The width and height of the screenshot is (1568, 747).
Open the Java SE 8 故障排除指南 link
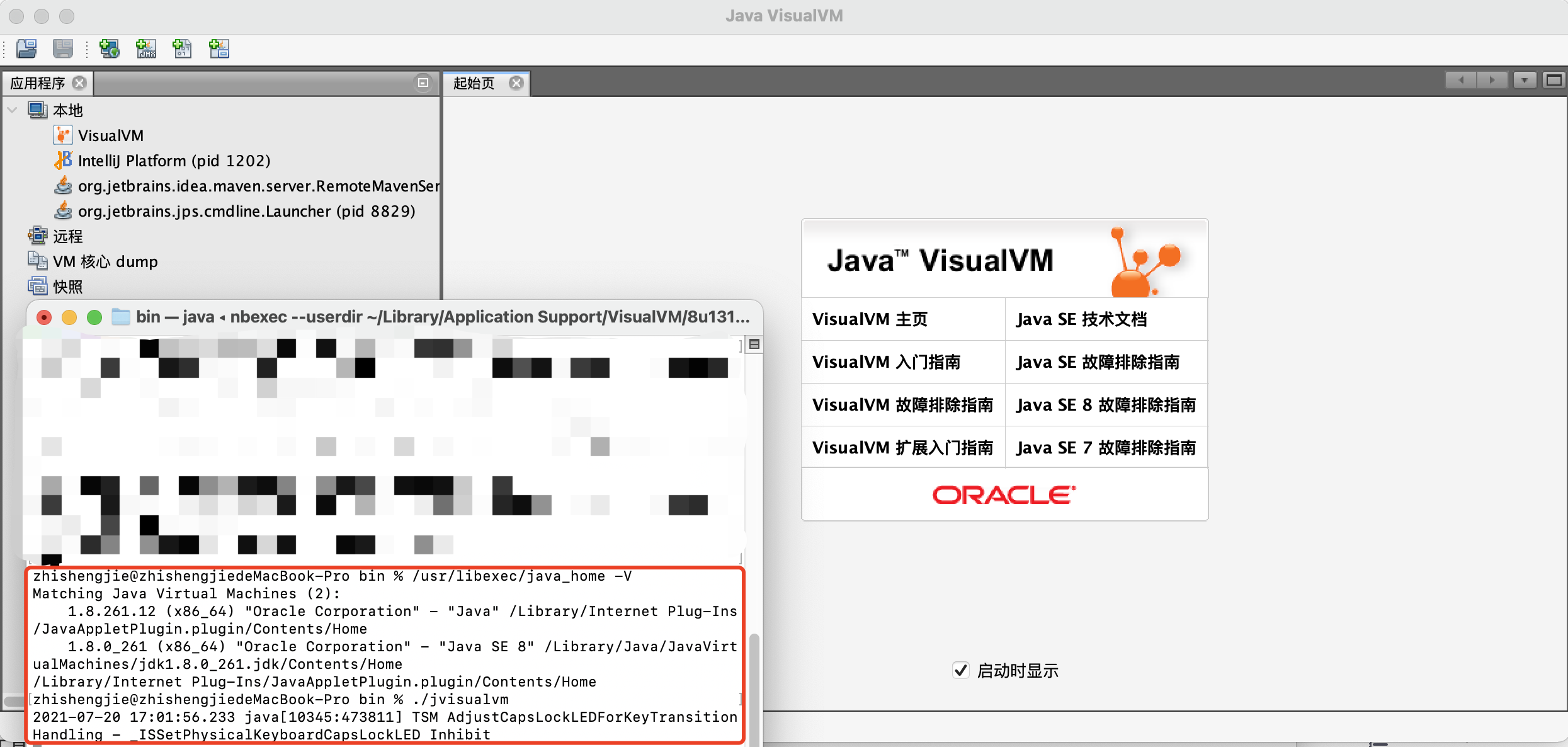1106,404
